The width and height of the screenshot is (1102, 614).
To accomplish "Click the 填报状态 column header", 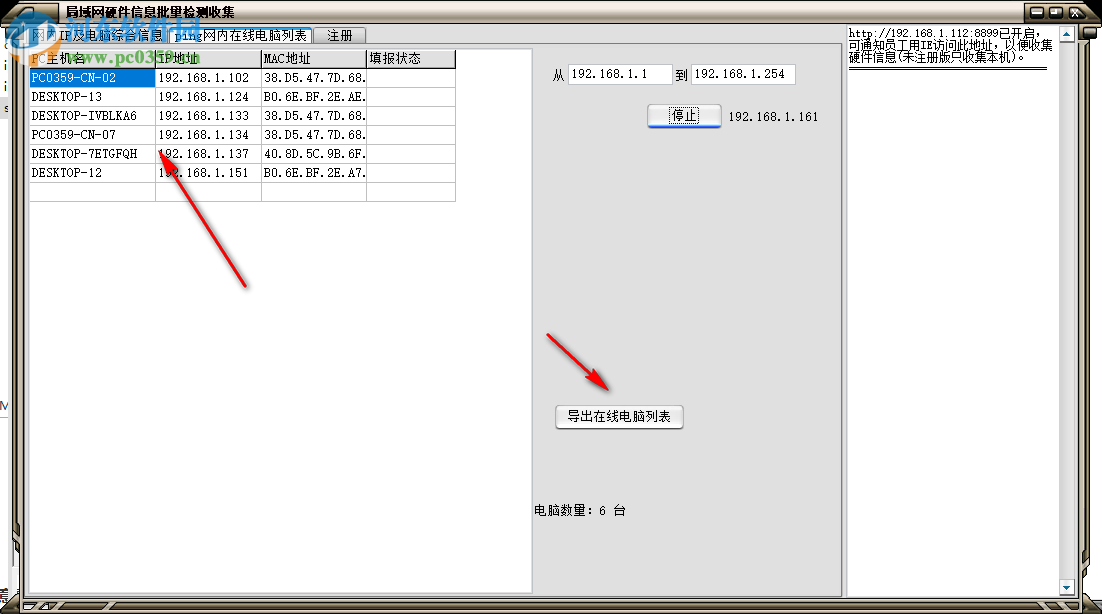I will tap(410, 58).
